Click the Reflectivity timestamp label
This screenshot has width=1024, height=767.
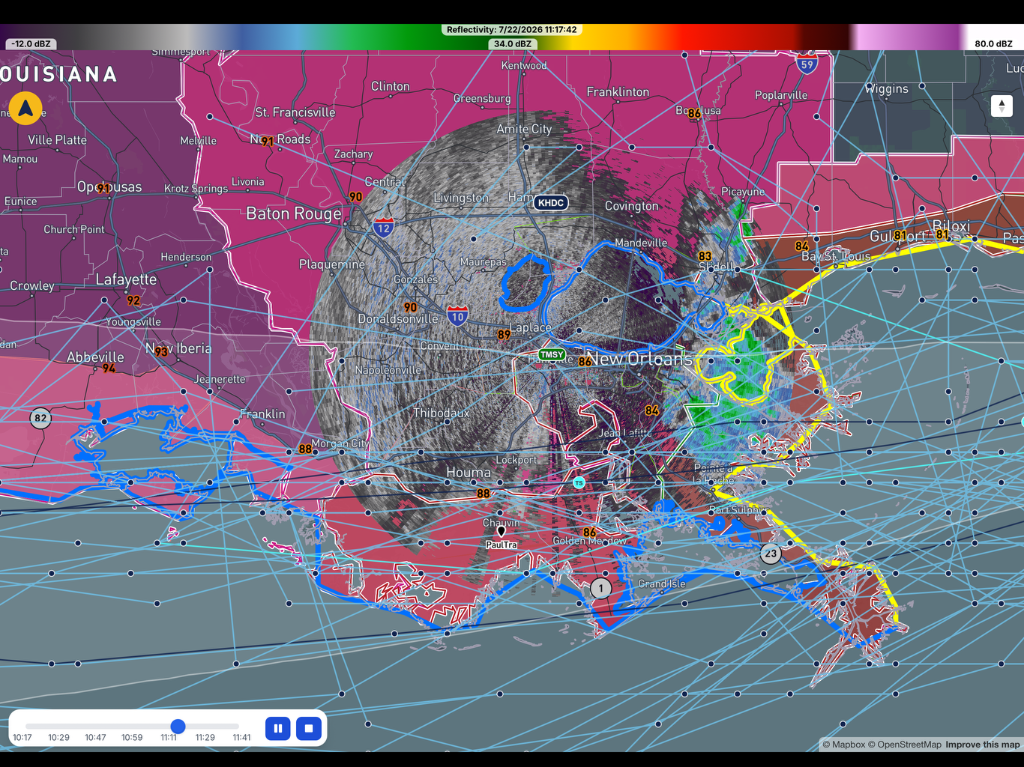(x=512, y=30)
